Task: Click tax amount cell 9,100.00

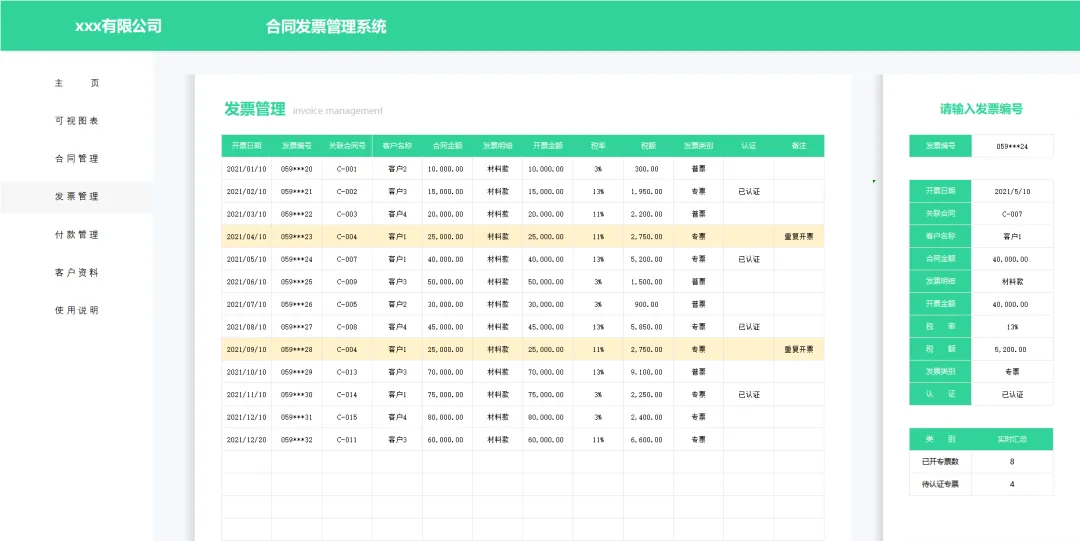Action: click(x=648, y=372)
